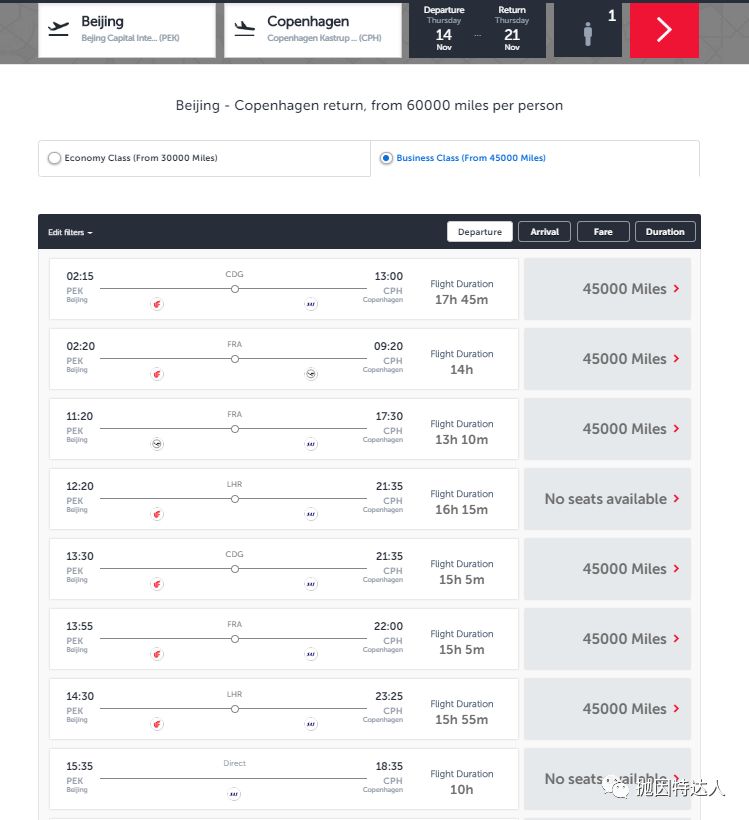Image resolution: width=749 pixels, height=820 pixels.
Task: Click red chevron next to 11:20 flight fare
Action: click(x=676, y=429)
